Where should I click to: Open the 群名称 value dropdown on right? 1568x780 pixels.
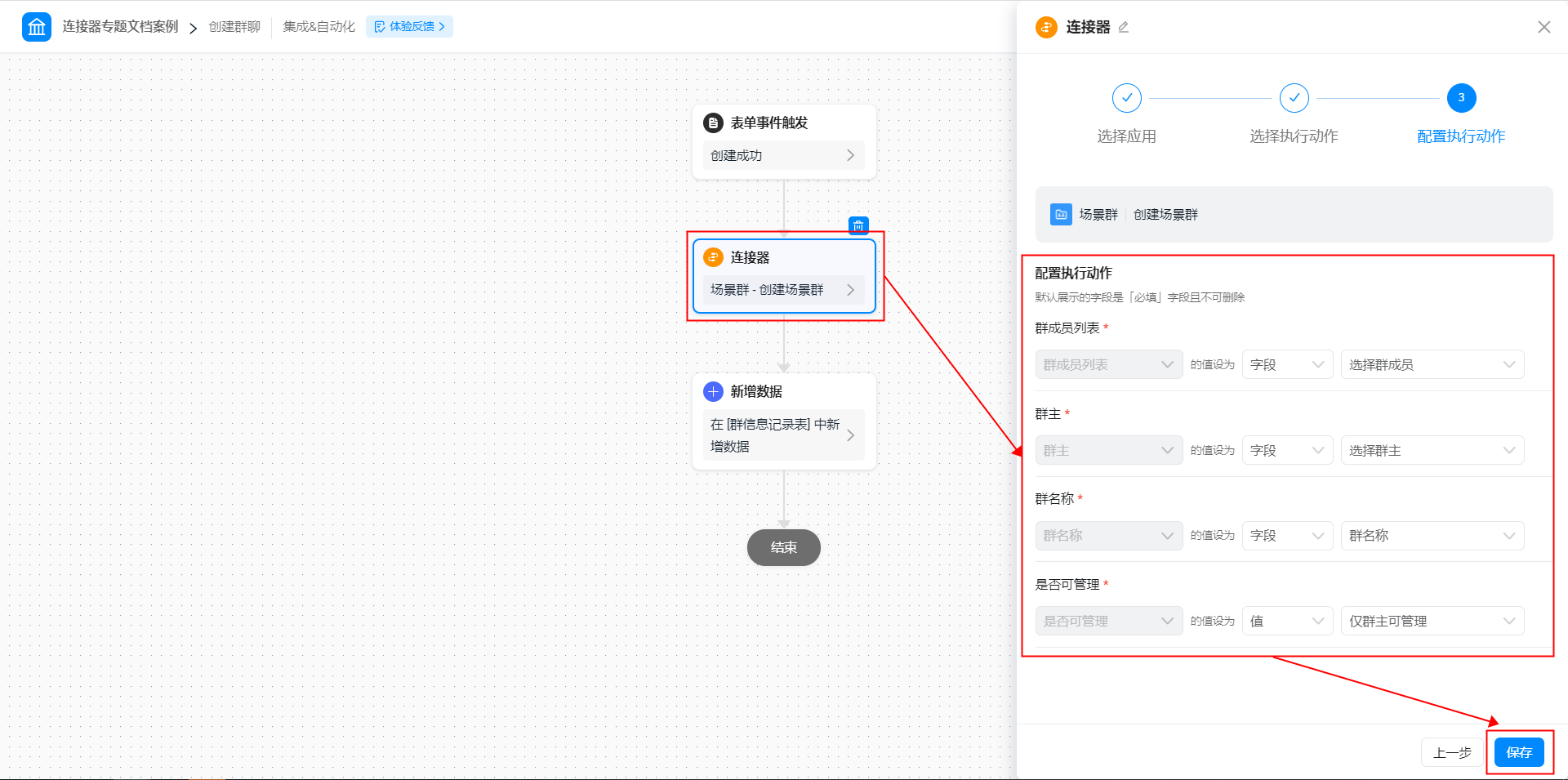pyautogui.click(x=1432, y=536)
